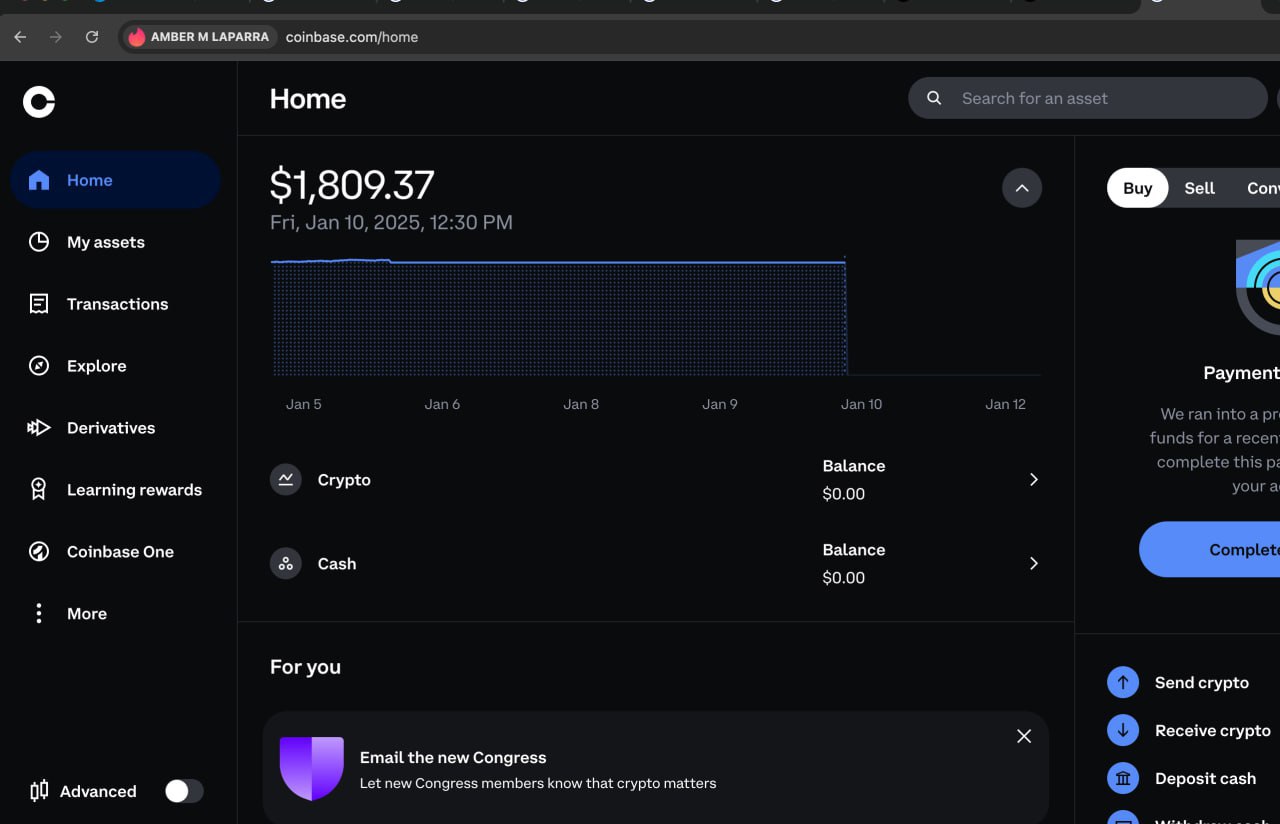Image resolution: width=1280 pixels, height=824 pixels.
Task: Open My assets pie chart icon
Action: [x=39, y=242]
